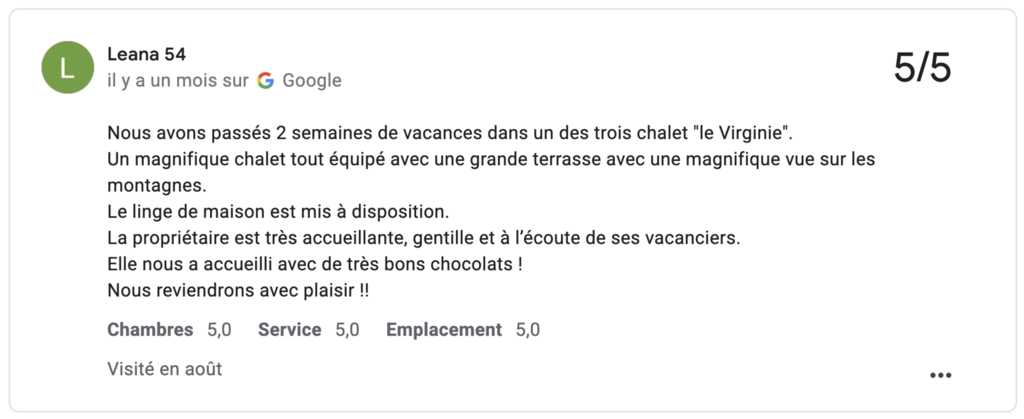The image size is (1024, 419).
Task: Select the "Service" rating label
Action: point(290,329)
